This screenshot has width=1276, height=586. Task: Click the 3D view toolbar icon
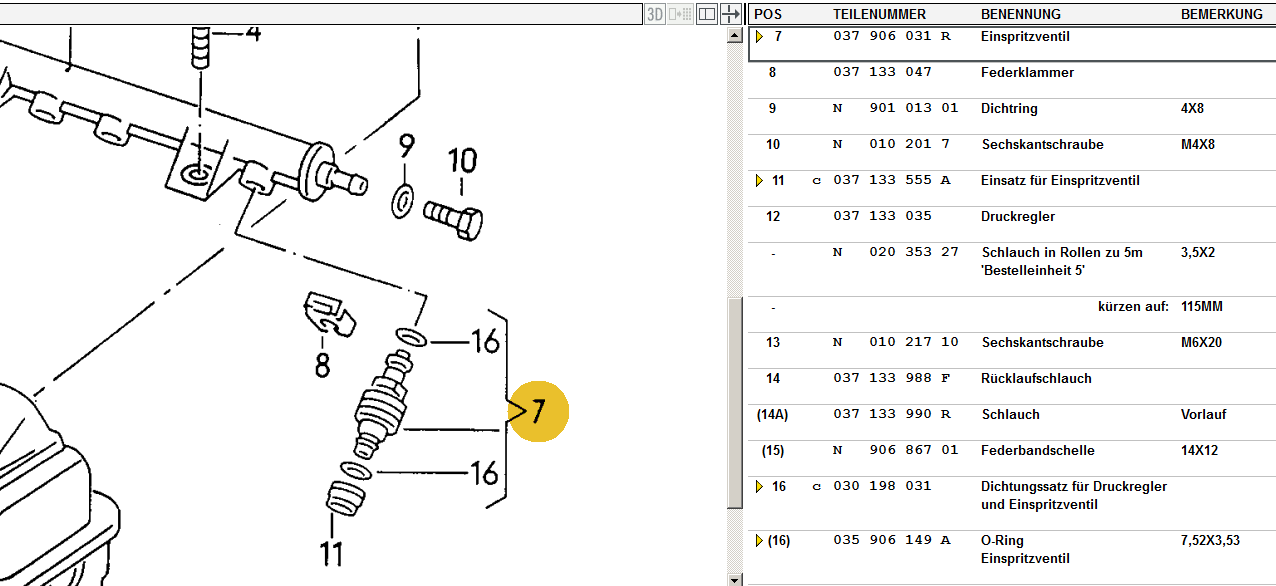pyautogui.click(x=655, y=14)
